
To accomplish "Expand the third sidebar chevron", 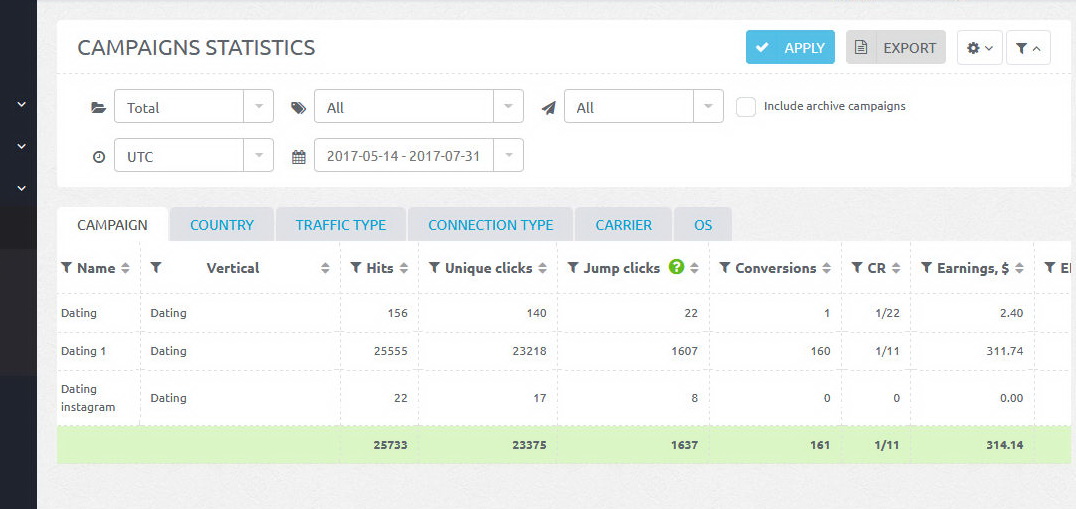I will 21,187.
